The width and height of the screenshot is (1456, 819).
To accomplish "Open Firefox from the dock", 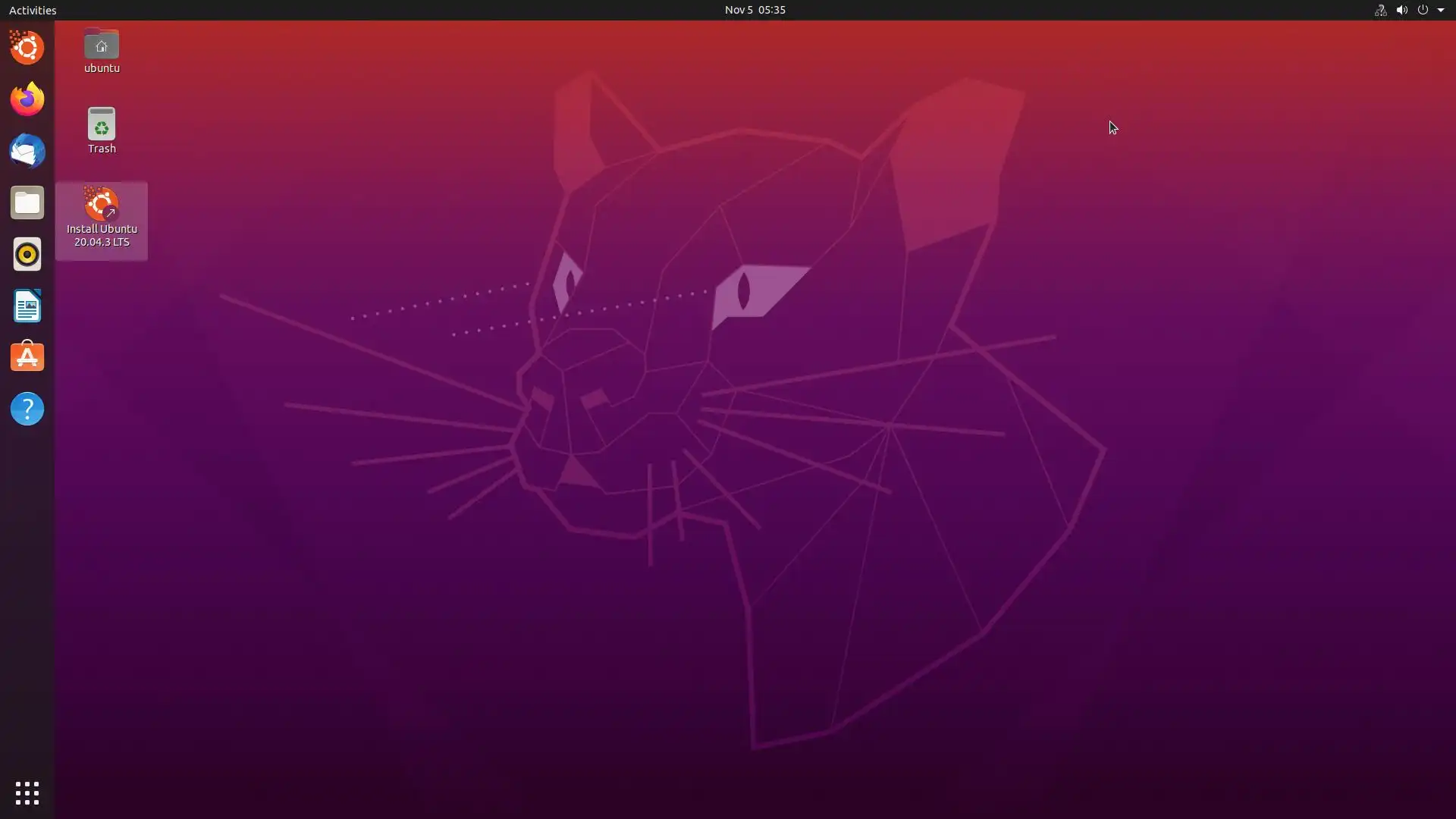I will click(27, 99).
